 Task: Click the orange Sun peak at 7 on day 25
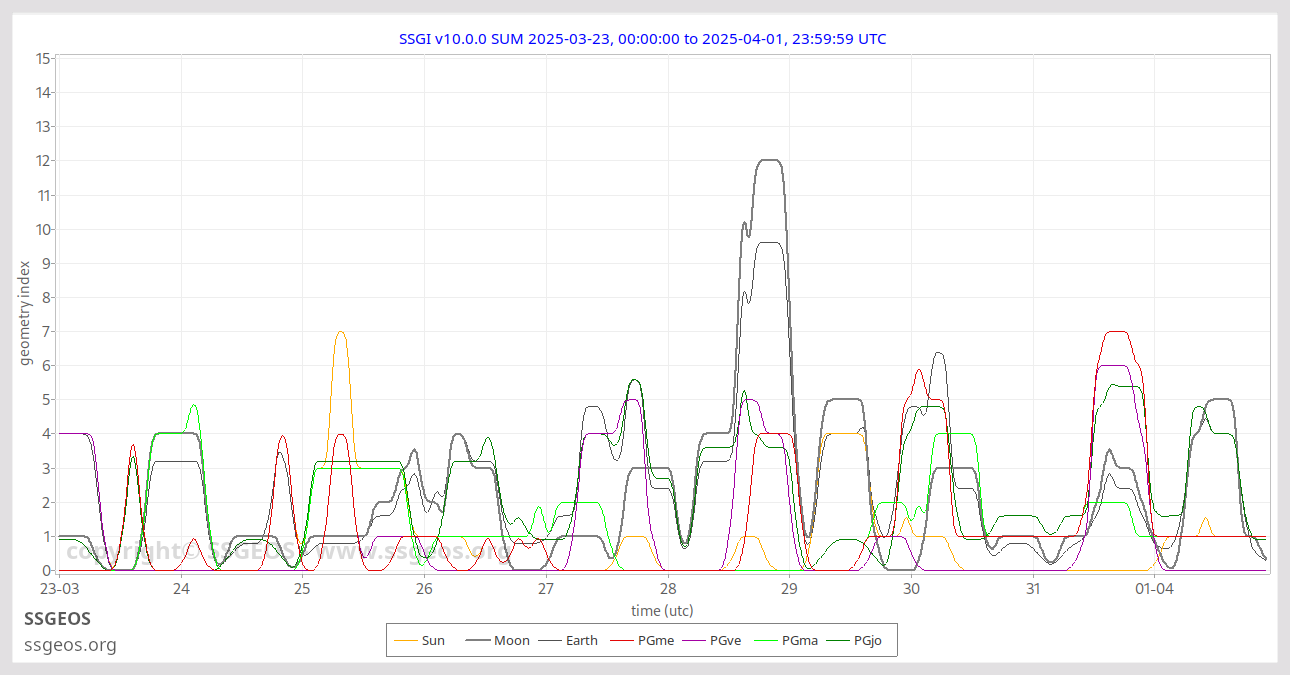(341, 332)
